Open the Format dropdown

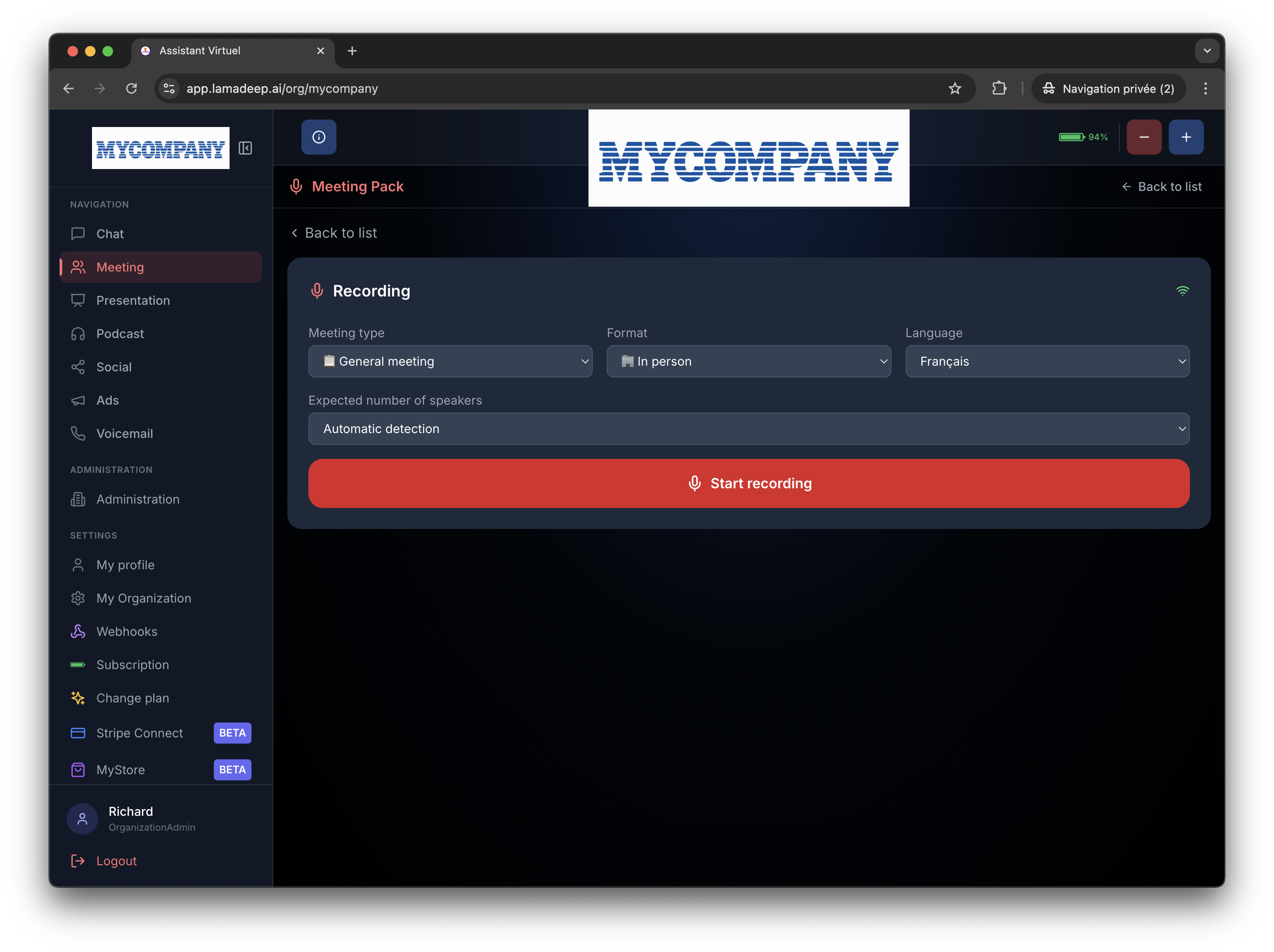pos(748,361)
